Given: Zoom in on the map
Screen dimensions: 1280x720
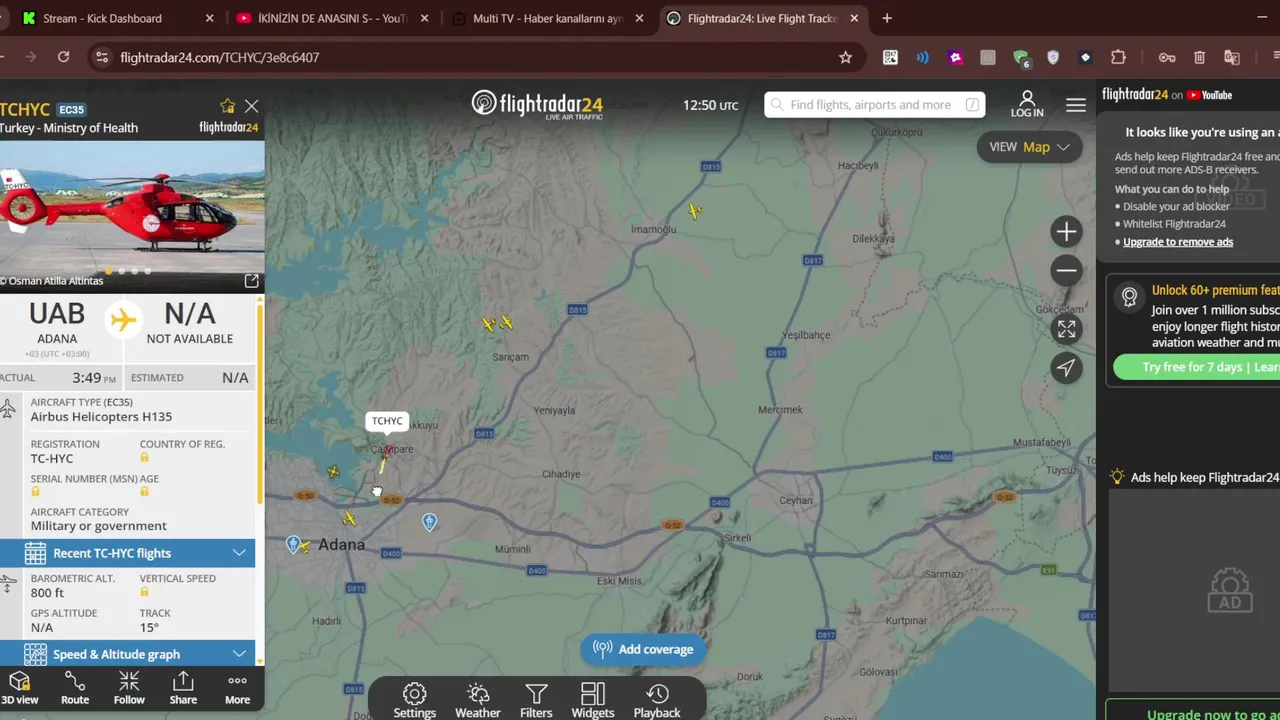Looking at the screenshot, I should [1066, 232].
